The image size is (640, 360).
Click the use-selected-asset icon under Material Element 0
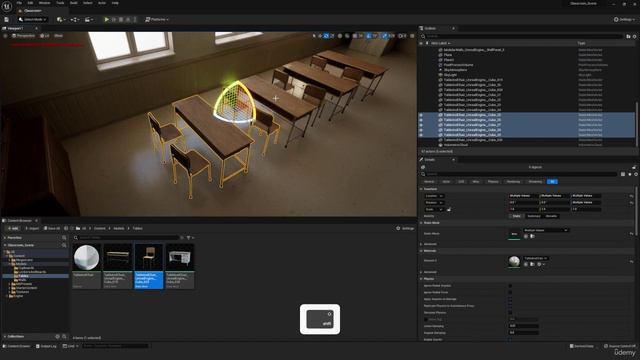click(x=526, y=264)
